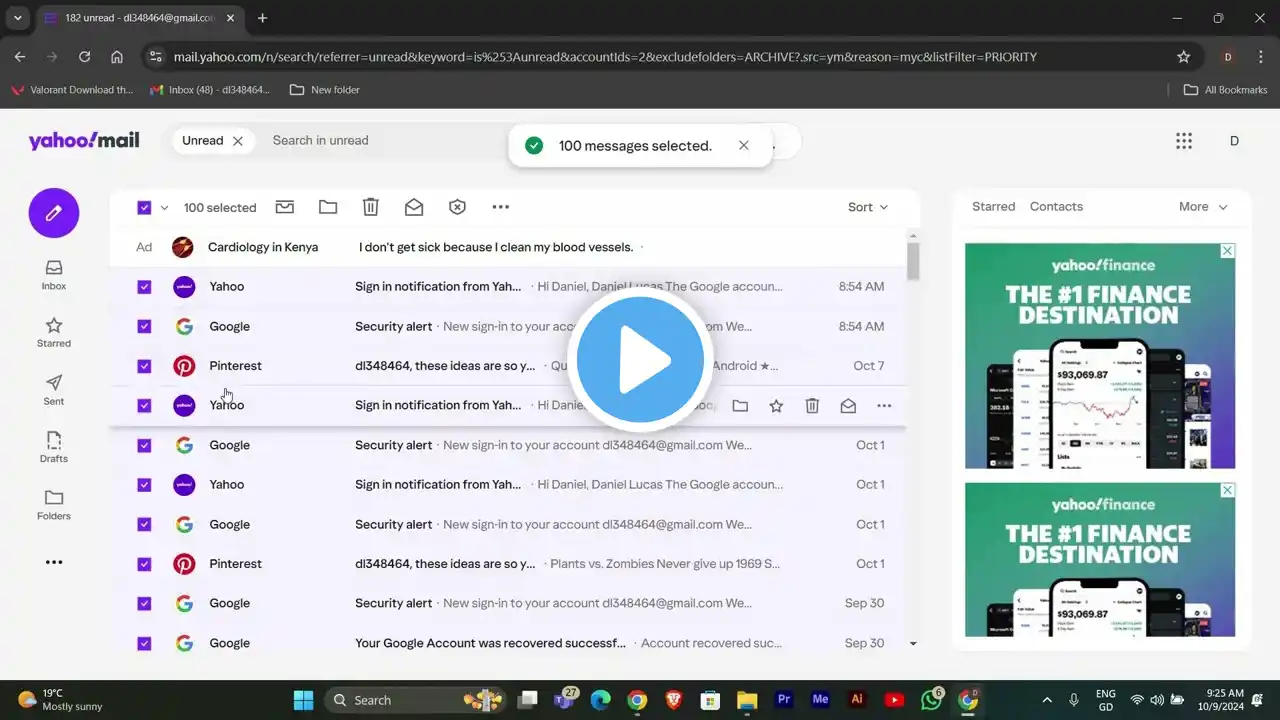Image resolution: width=1280 pixels, height=720 pixels.
Task: Uncheck the select all checkbox
Action: click(x=144, y=208)
